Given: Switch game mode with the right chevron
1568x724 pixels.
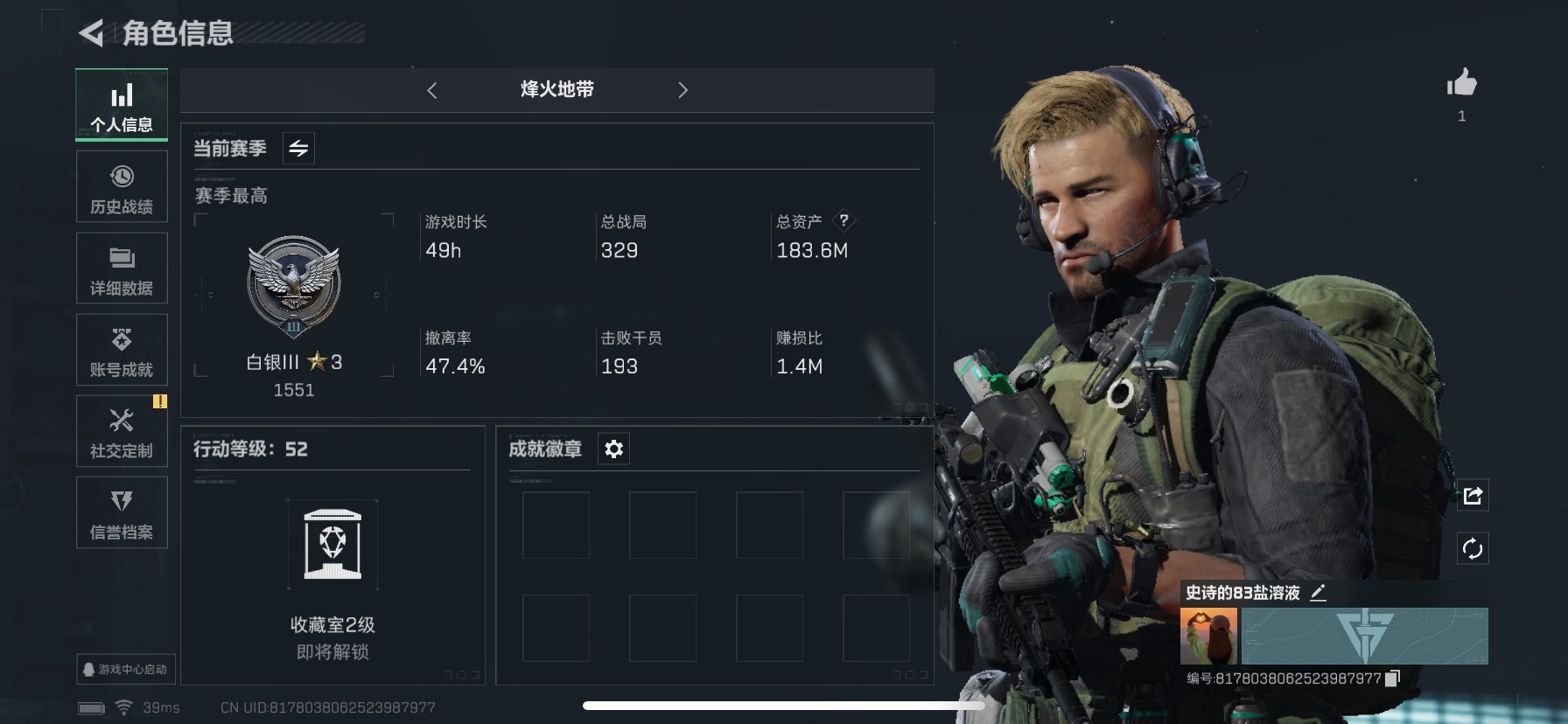Looking at the screenshot, I should [x=682, y=90].
